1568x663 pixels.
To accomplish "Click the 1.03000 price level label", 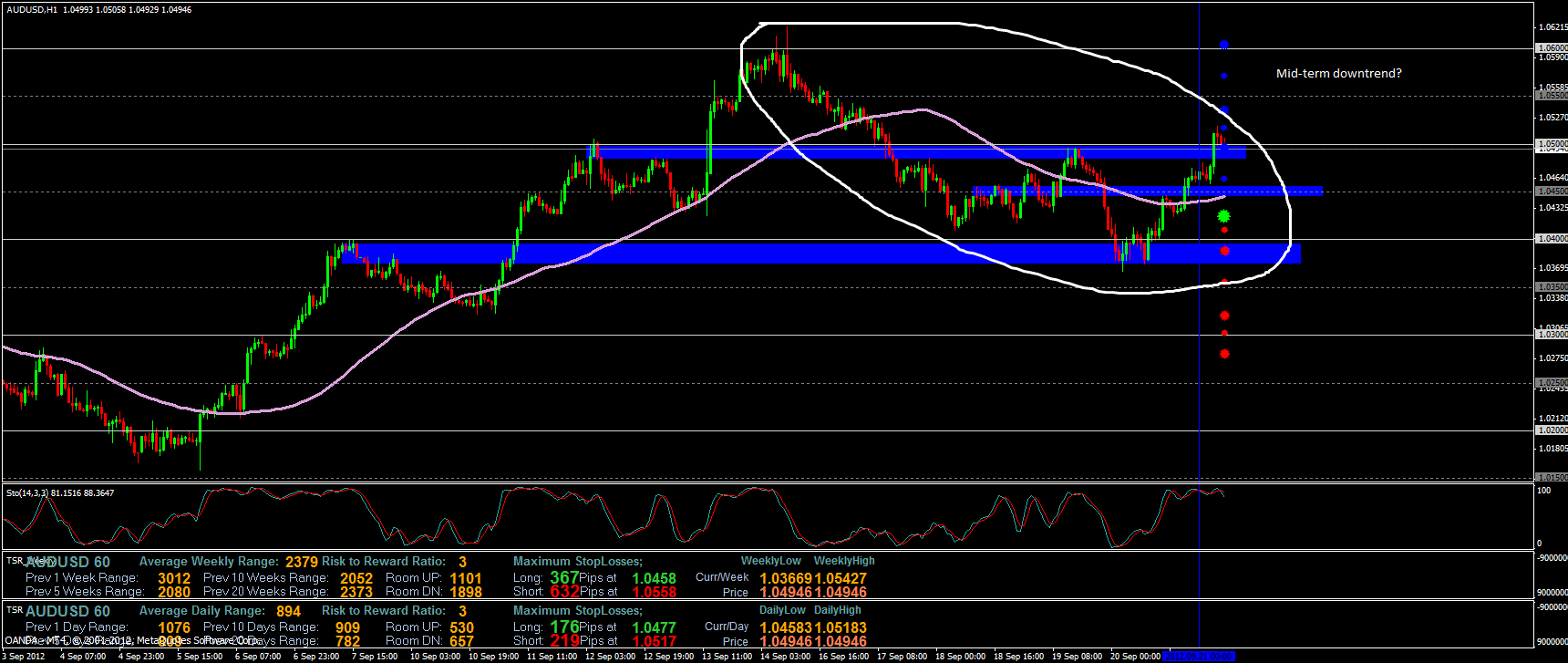I will (1552, 335).
